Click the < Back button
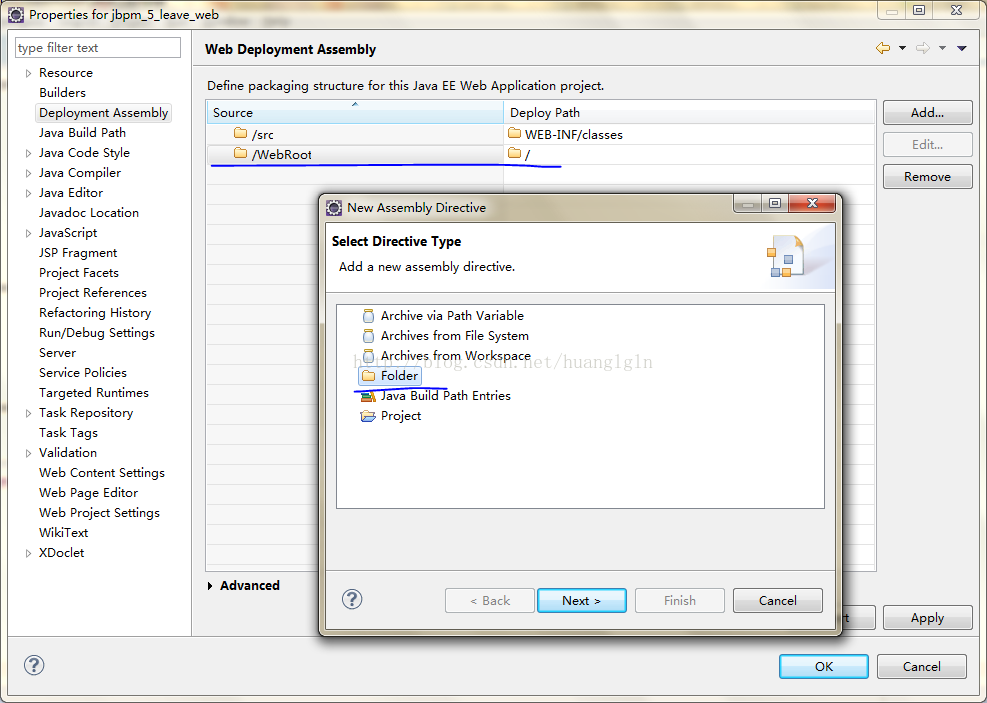 click(x=490, y=600)
